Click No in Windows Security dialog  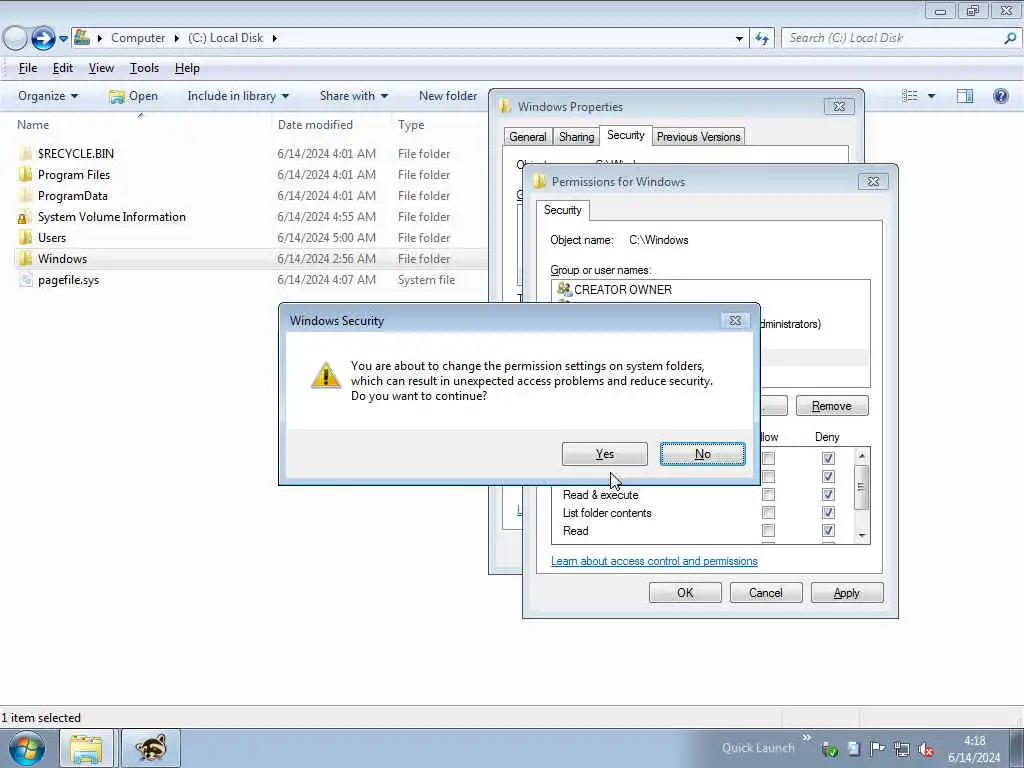pos(703,454)
